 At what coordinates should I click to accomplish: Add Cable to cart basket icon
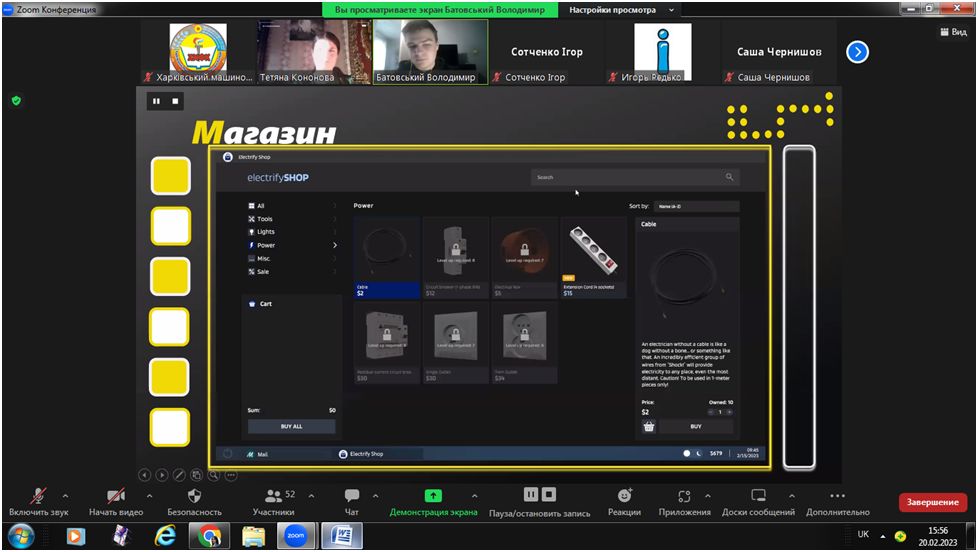click(x=649, y=427)
